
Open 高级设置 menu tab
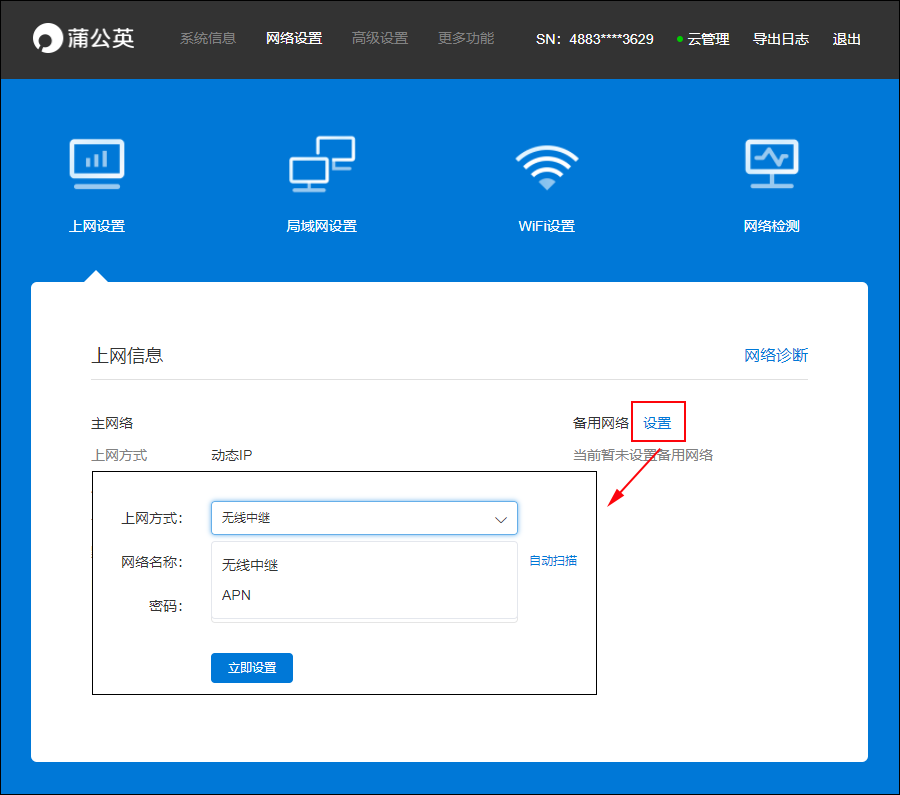380,38
